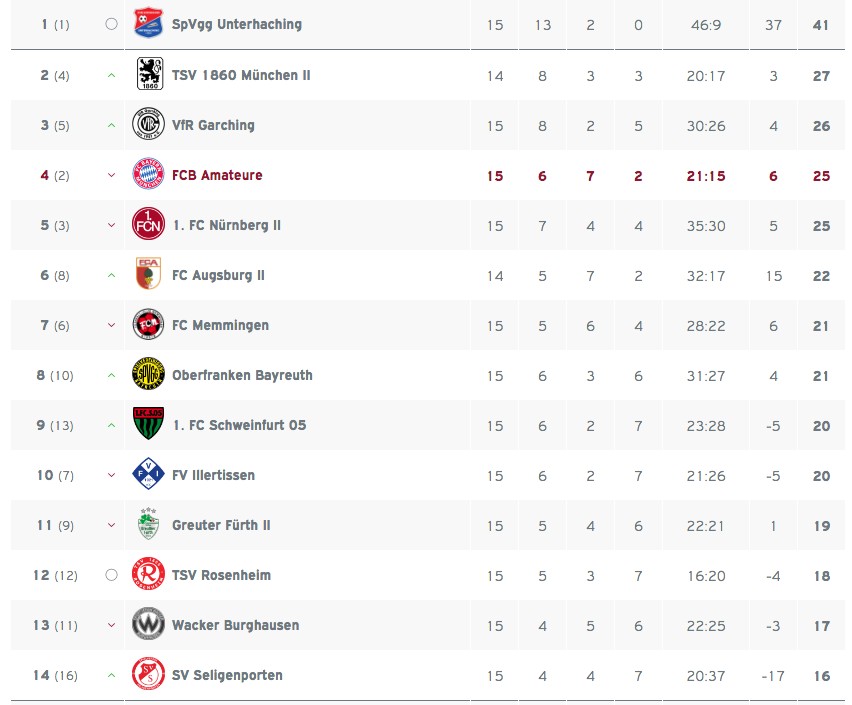Image resolution: width=852 pixels, height=705 pixels.
Task: Click the Wacker Burghausen W logo
Action: point(148,623)
